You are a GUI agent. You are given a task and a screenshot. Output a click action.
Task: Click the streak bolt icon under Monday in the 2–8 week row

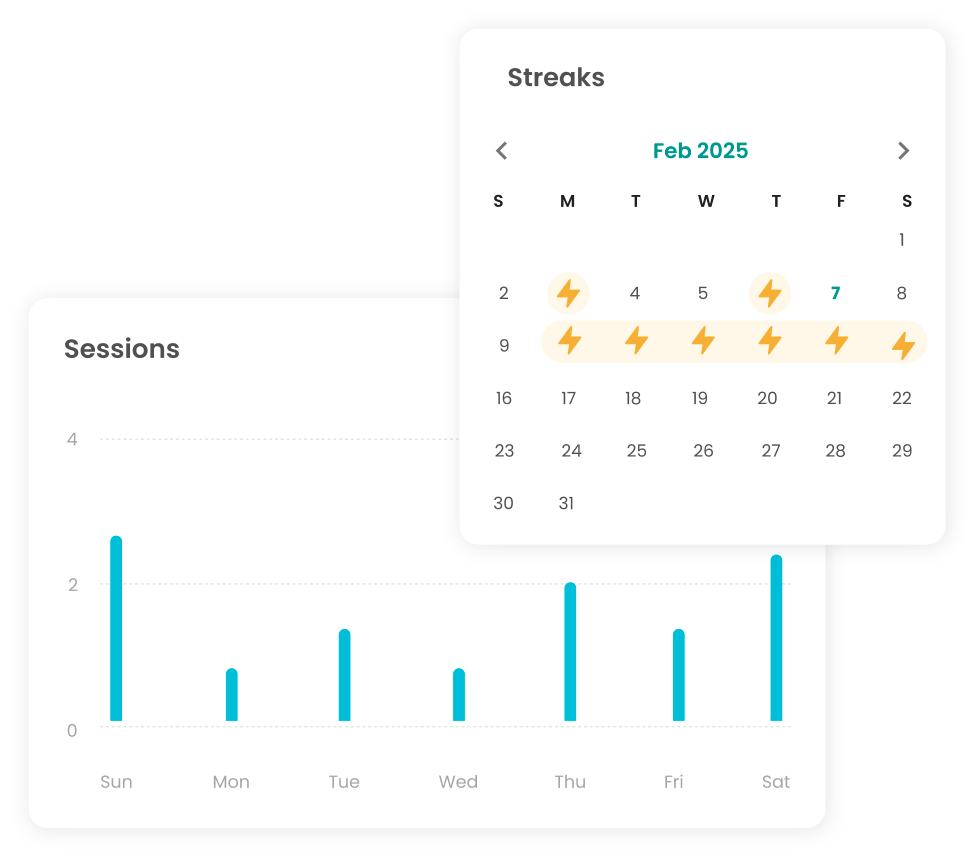(x=568, y=294)
